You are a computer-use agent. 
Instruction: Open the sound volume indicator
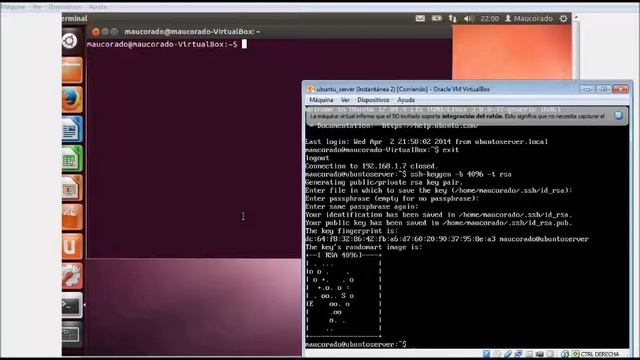pyautogui.click(x=468, y=18)
